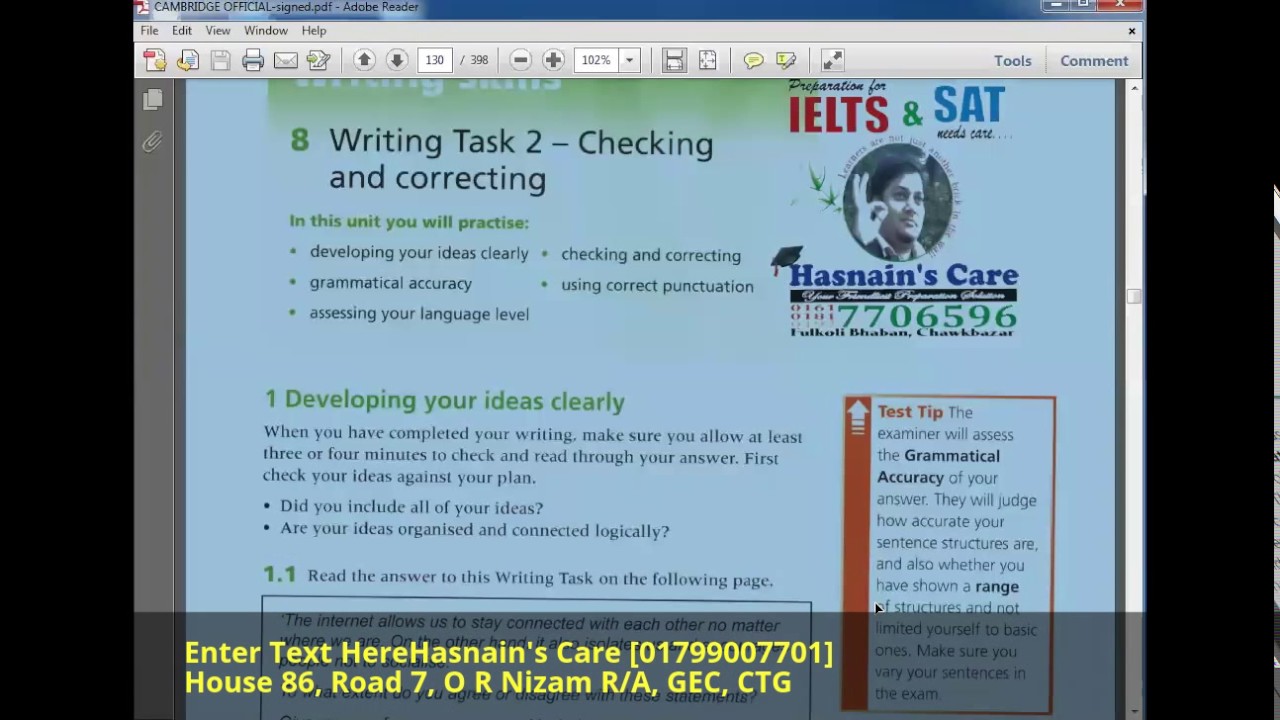The height and width of the screenshot is (720, 1280).
Task: Open the File menu
Action: pyautogui.click(x=149, y=31)
